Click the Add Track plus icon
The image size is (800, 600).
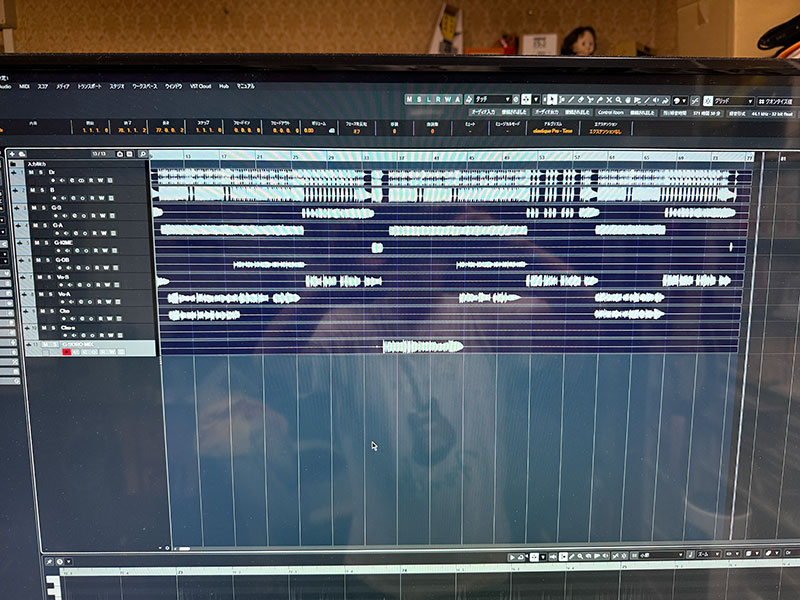pos(12,154)
